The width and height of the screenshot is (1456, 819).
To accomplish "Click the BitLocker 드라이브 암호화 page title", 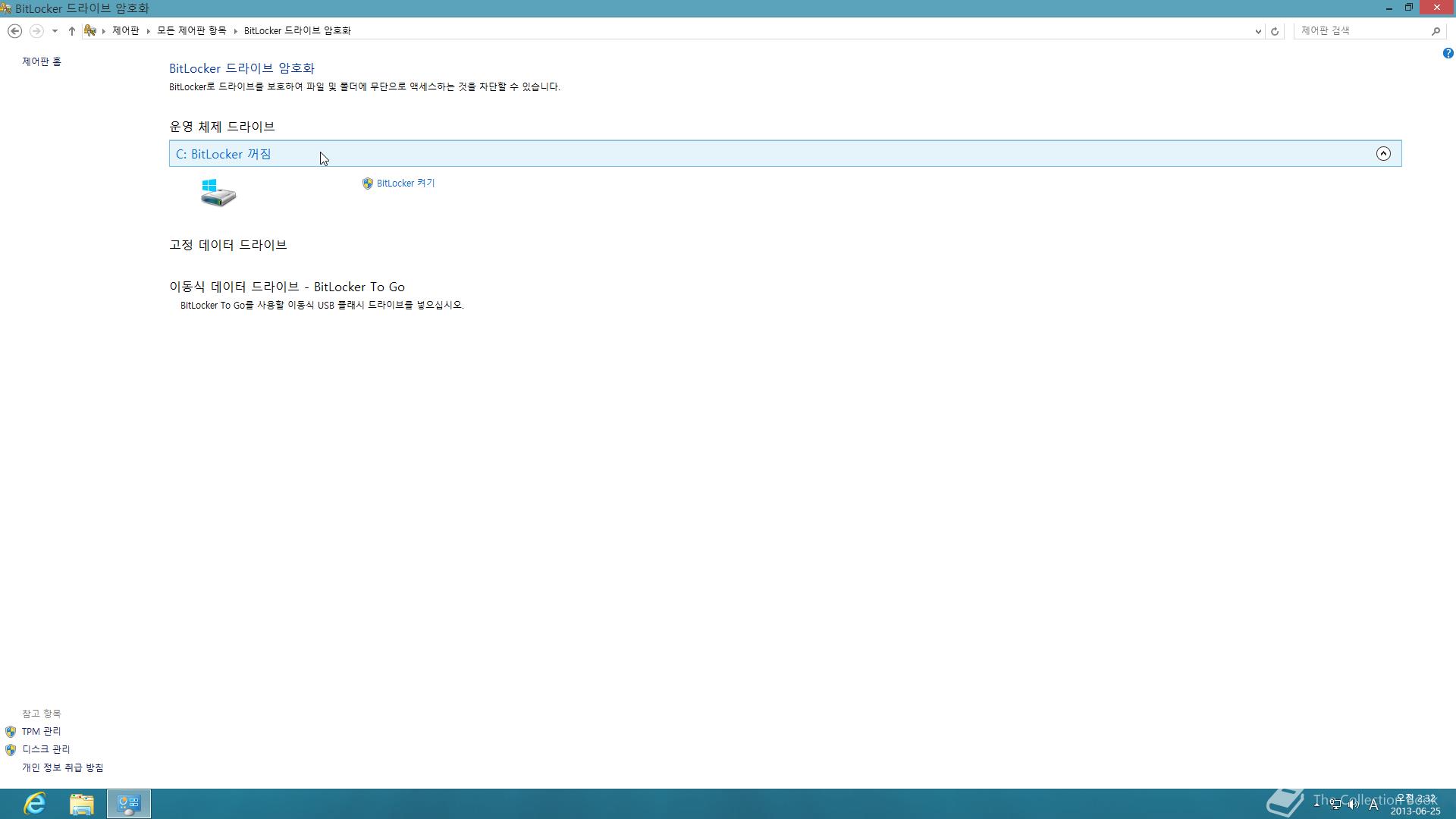I will point(242,68).
